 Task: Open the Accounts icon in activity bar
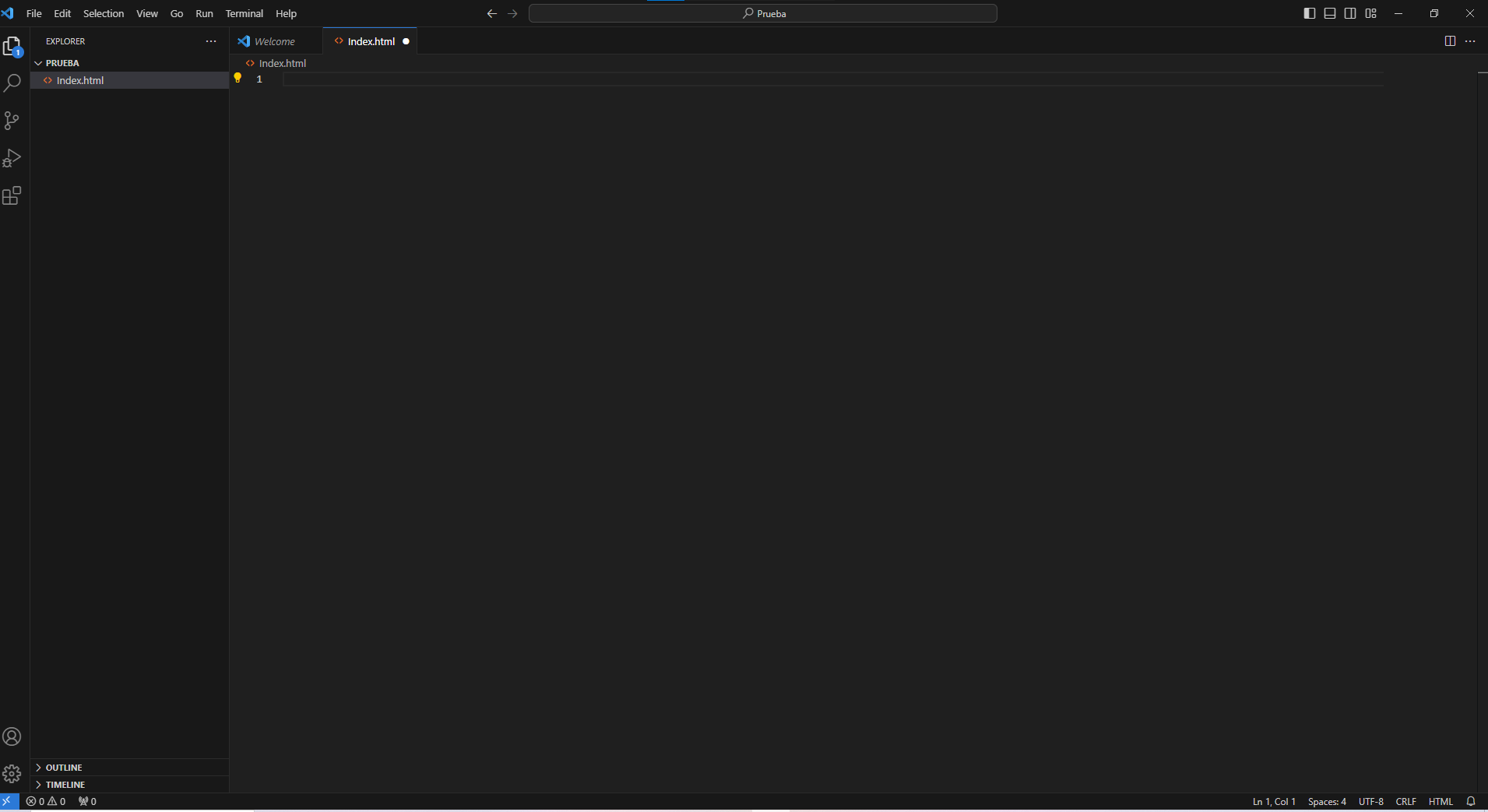12,736
